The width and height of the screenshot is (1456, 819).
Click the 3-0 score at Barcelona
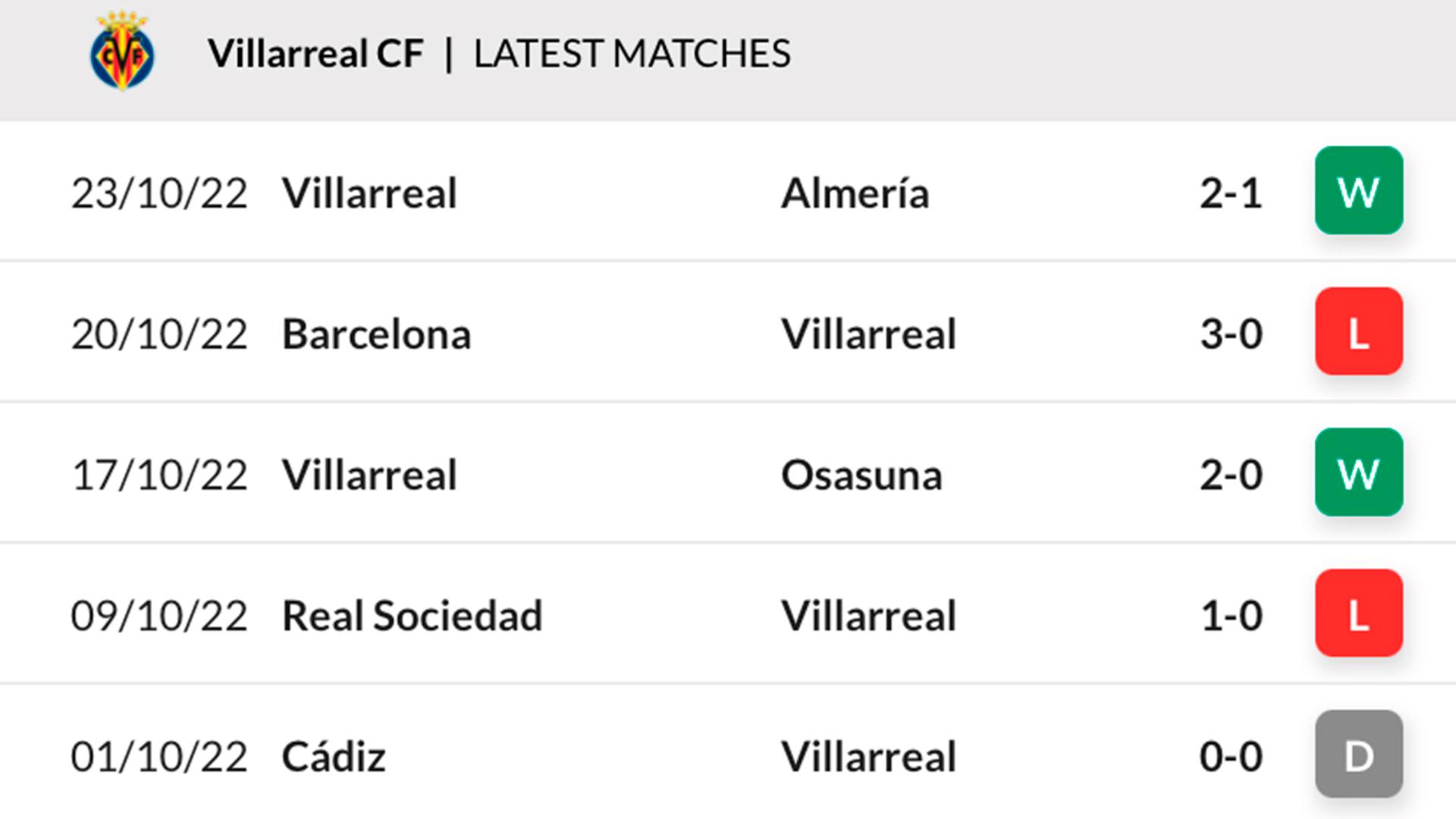(x=1231, y=334)
